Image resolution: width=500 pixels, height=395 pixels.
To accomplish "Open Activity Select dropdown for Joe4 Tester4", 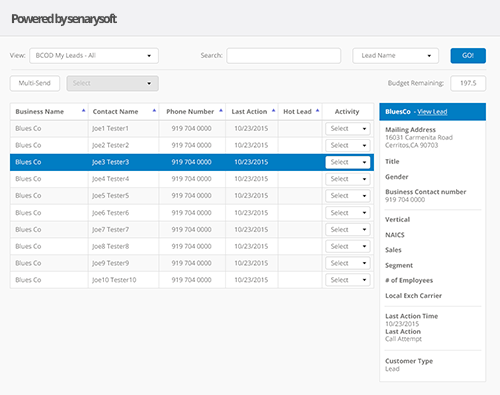I will pos(348,179).
